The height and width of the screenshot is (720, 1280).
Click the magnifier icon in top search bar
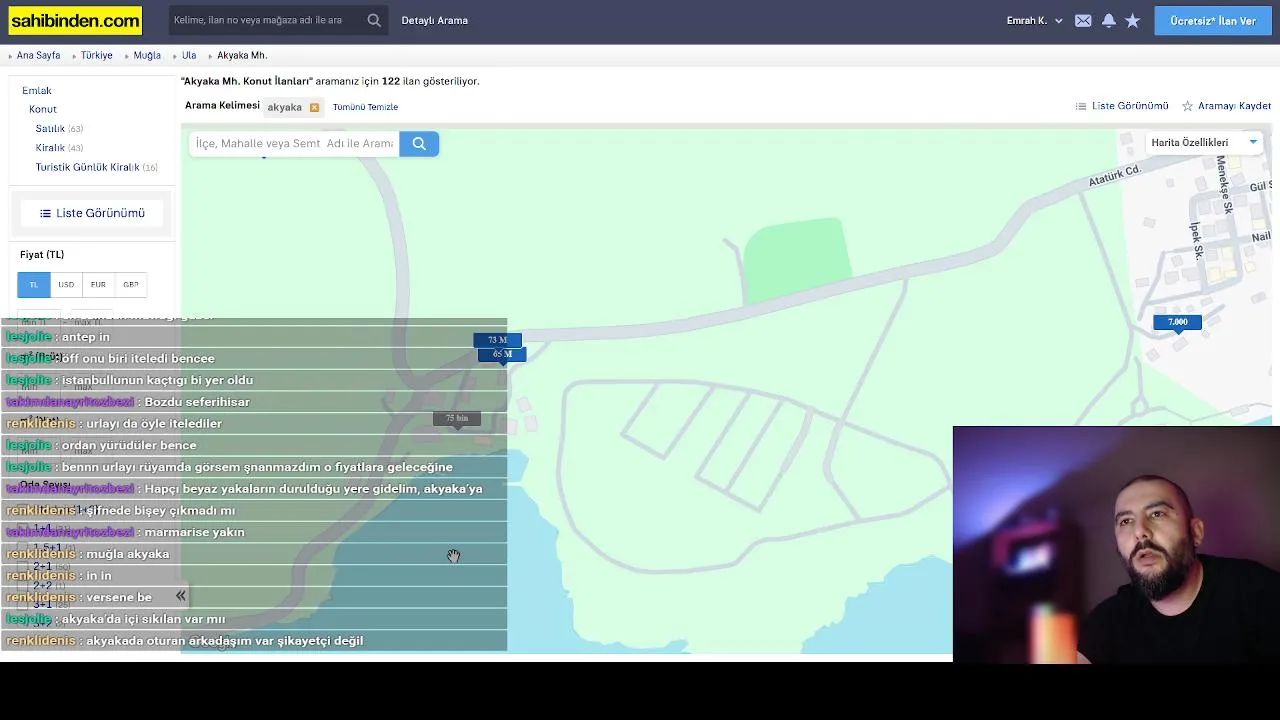[374, 20]
